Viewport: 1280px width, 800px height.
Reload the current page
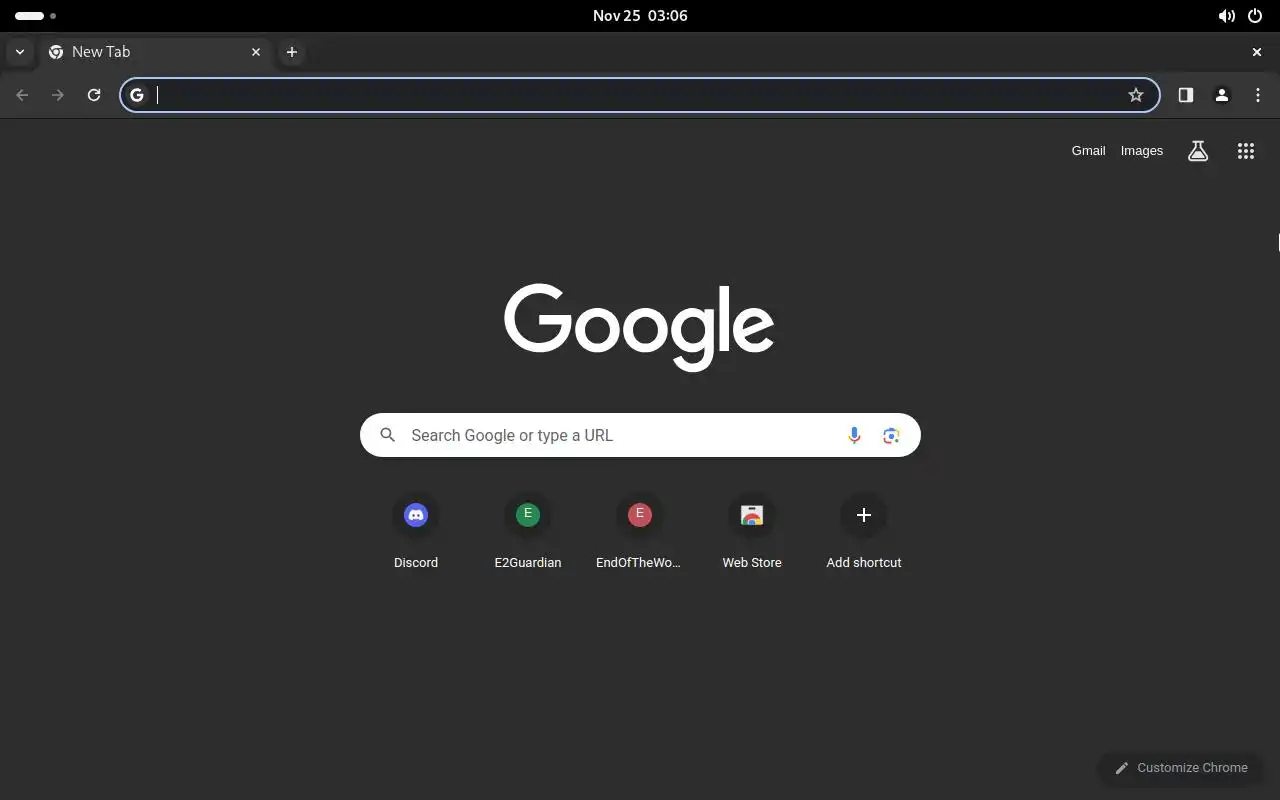pyautogui.click(x=94, y=95)
